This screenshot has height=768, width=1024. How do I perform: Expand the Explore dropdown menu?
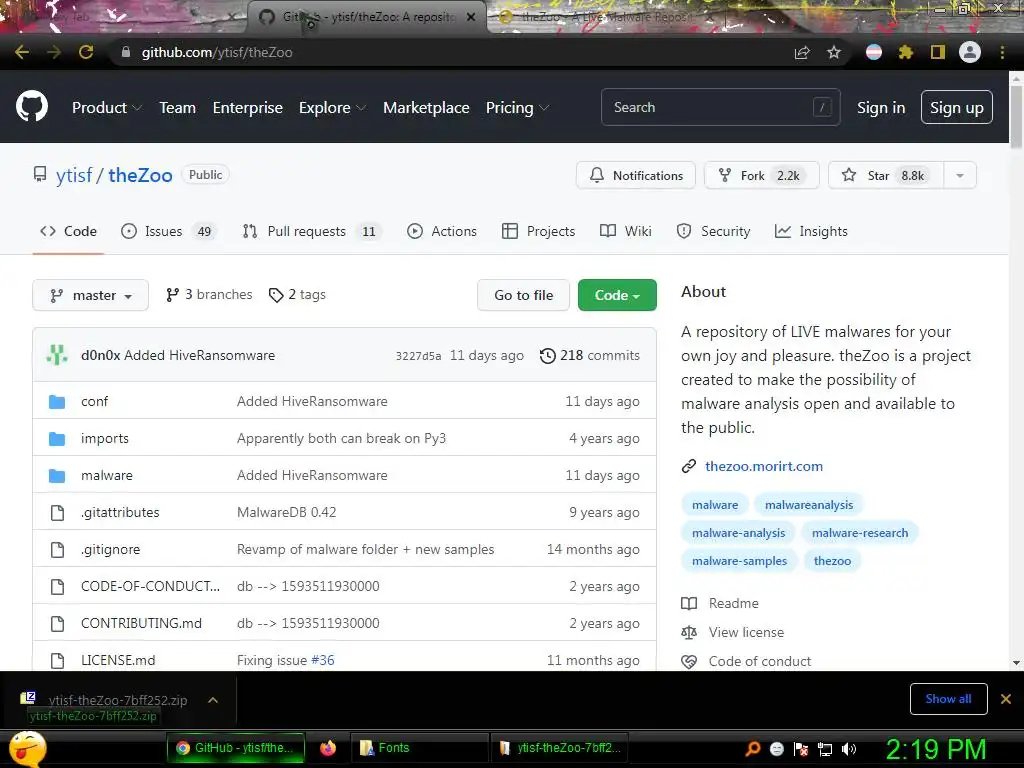tap(332, 107)
